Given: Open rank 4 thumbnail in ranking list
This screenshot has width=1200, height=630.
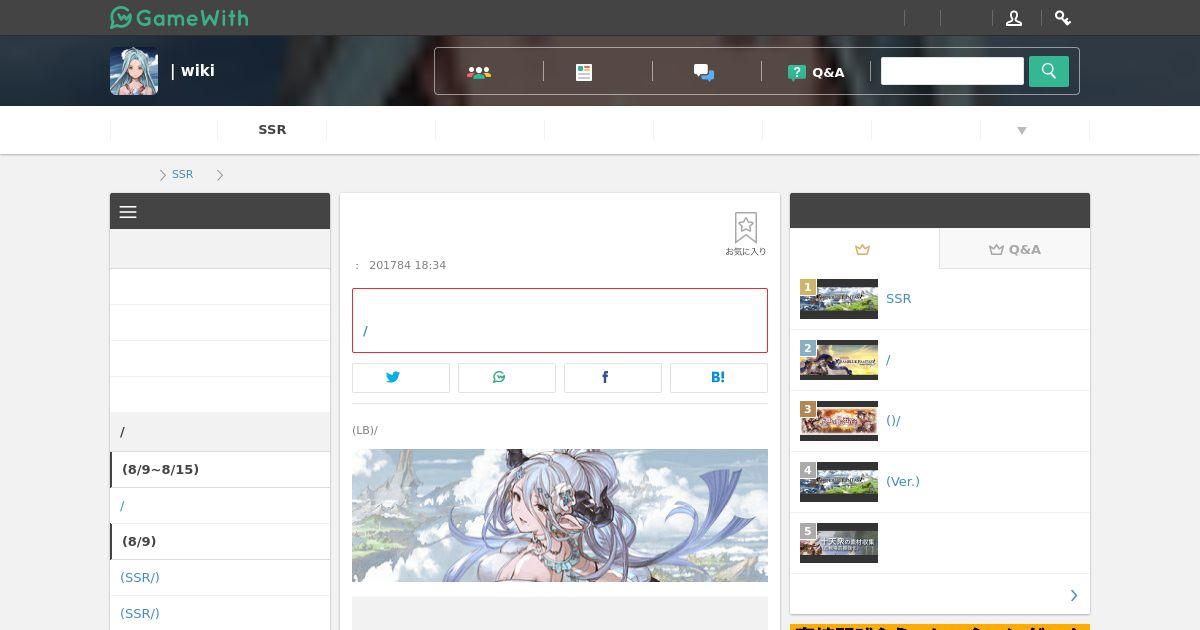Looking at the screenshot, I should click(x=839, y=482).
